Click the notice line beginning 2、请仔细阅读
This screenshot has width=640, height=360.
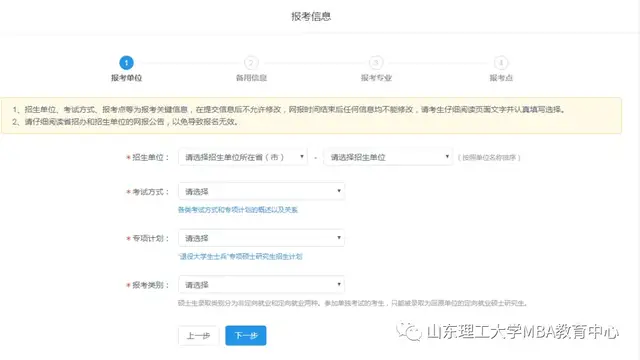click(126, 122)
